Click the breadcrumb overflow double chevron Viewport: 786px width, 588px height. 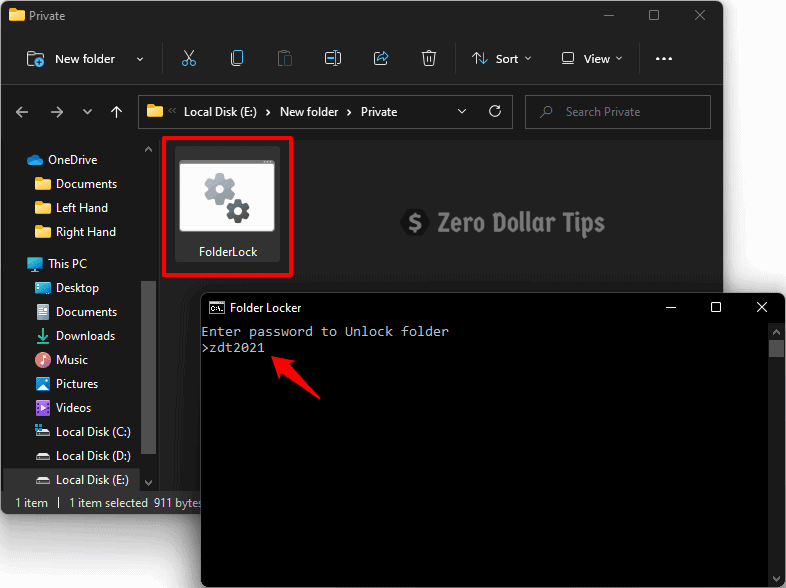click(x=172, y=111)
